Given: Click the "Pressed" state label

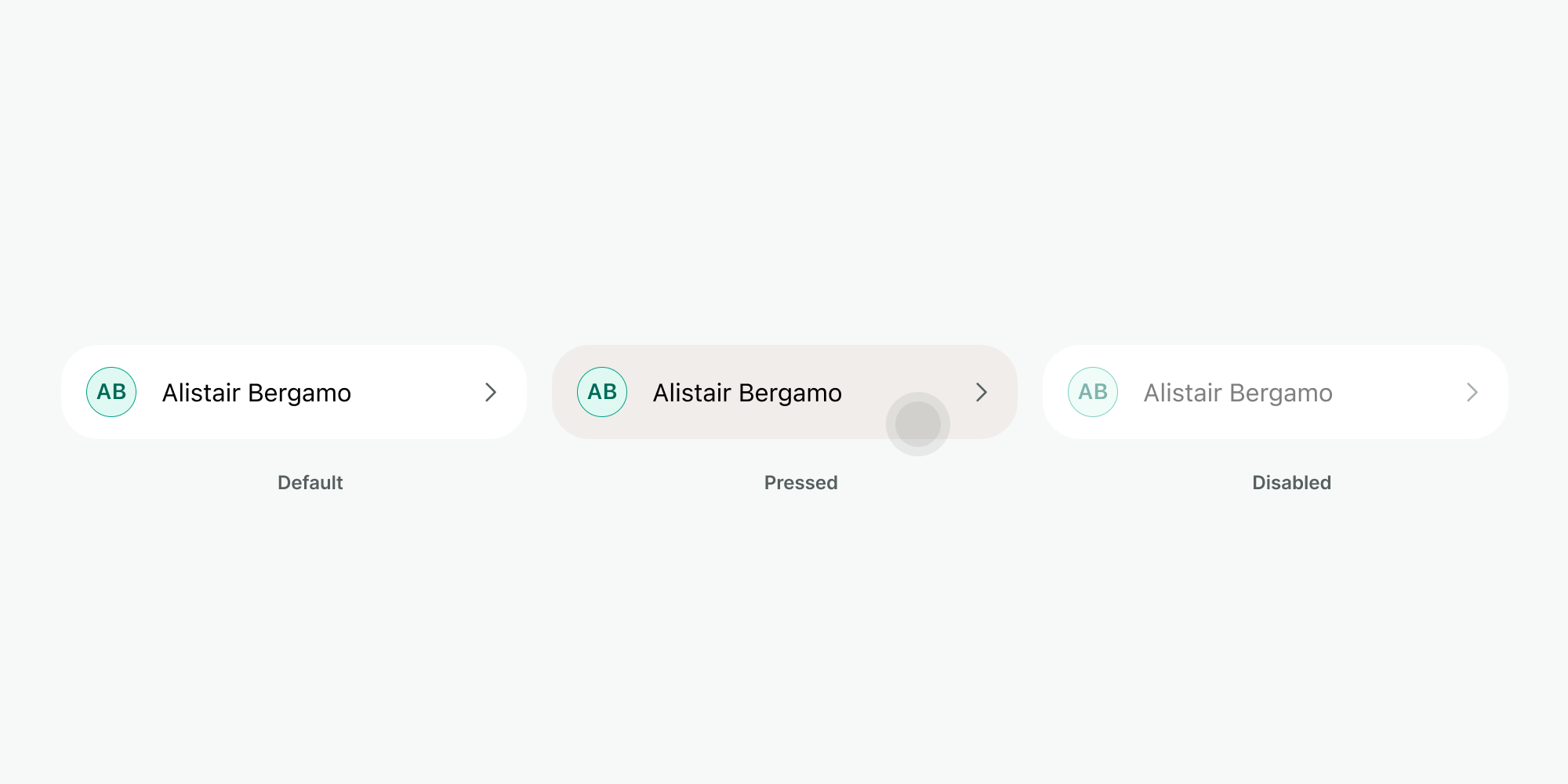Looking at the screenshot, I should point(801,483).
